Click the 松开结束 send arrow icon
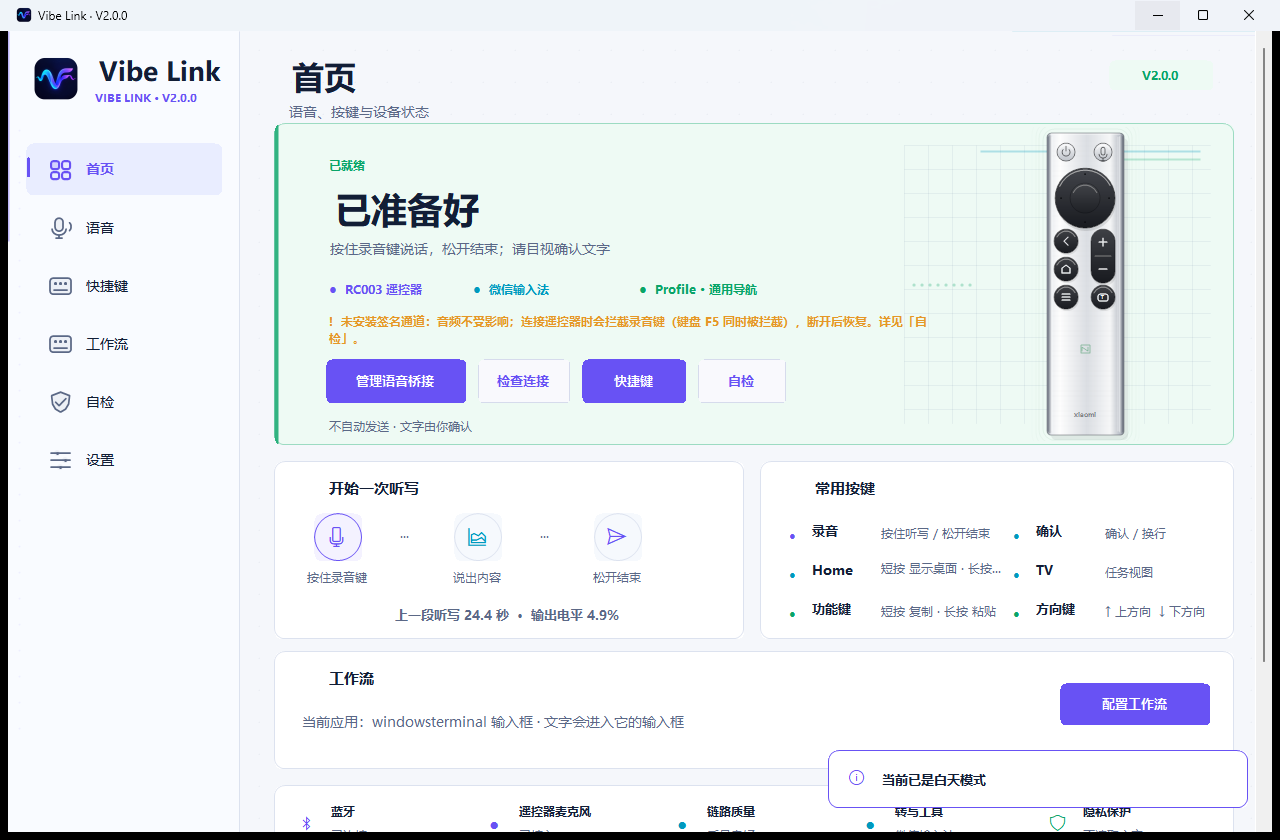The height and width of the screenshot is (840, 1280). click(617, 537)
